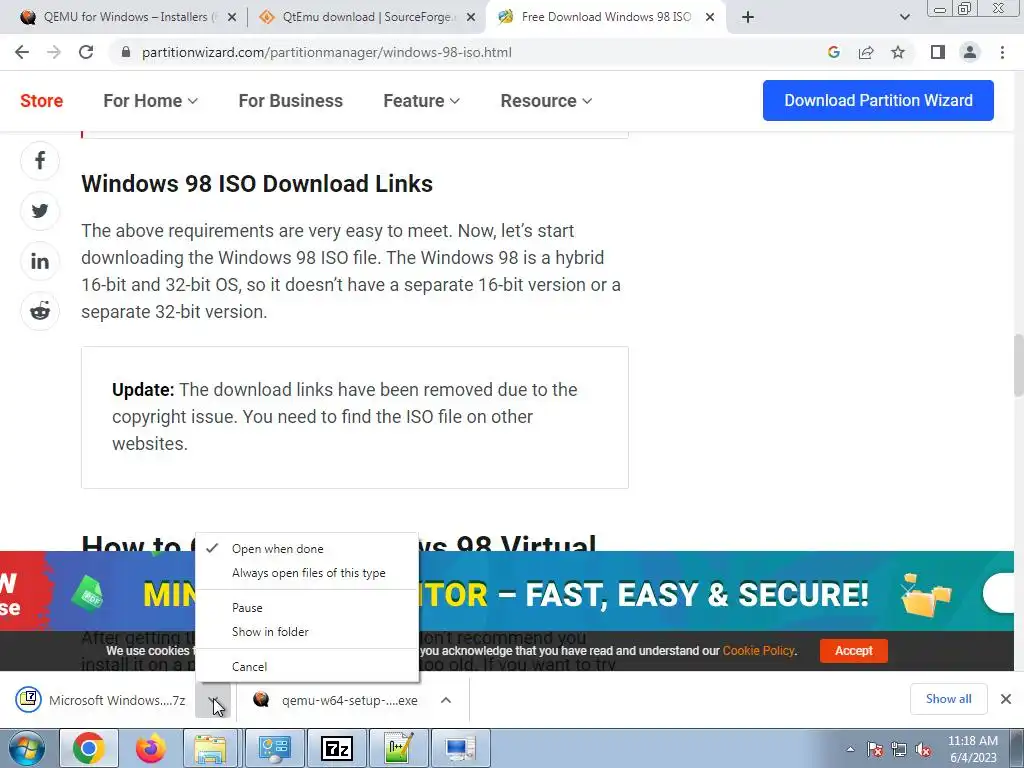View site security lock info
1024x768 pixels.
click(126, 52)
